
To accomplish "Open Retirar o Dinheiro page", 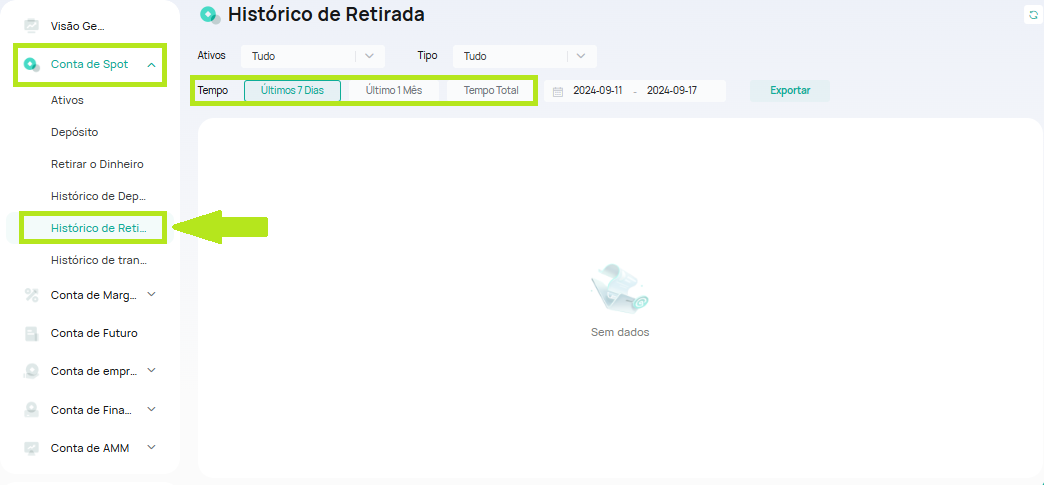I will 97,165.
